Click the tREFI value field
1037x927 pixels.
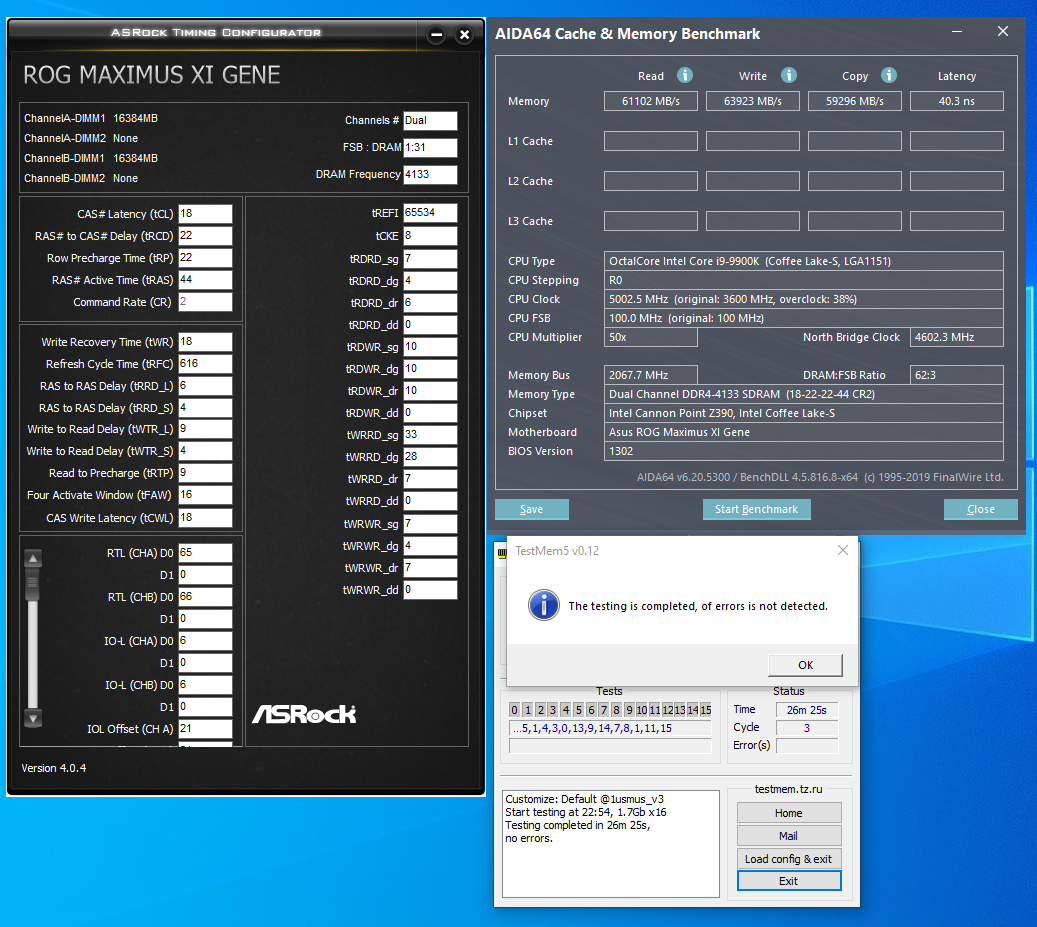pyautogui.click(x=431, y=212)
